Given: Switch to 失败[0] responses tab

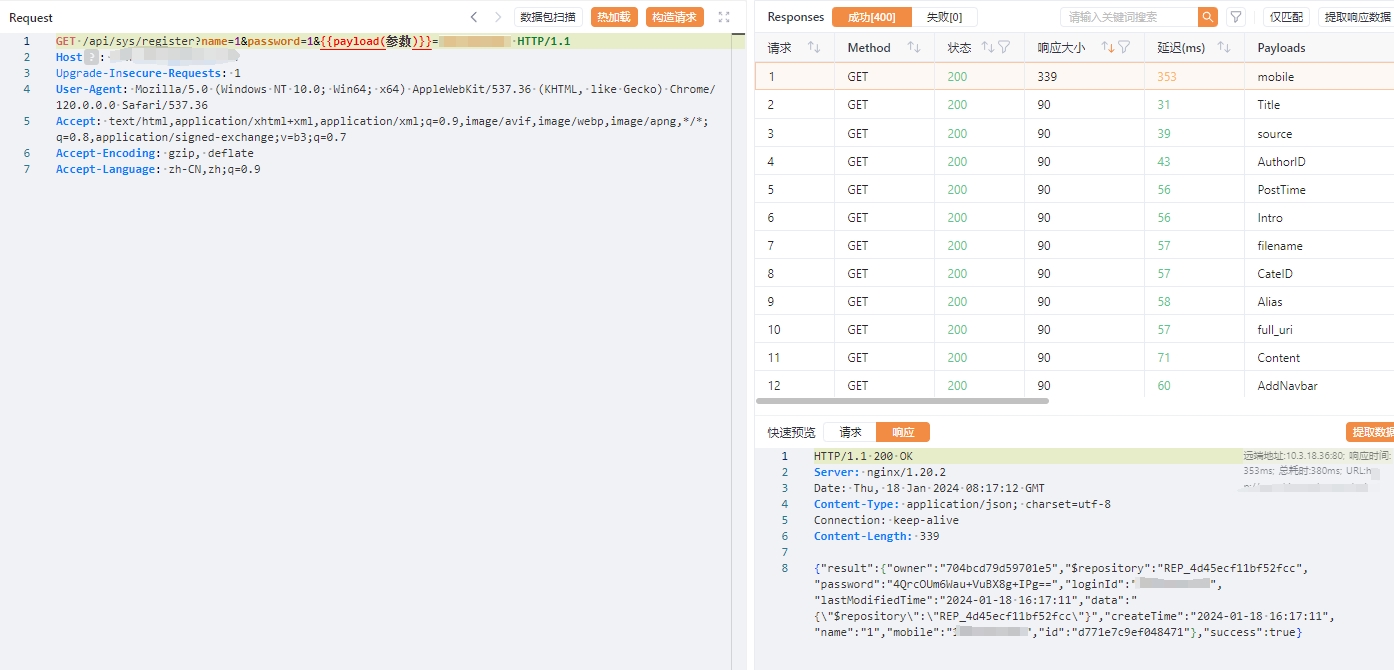Looking at the screenshot, I should pyautogui.click(x=944, y=17).
